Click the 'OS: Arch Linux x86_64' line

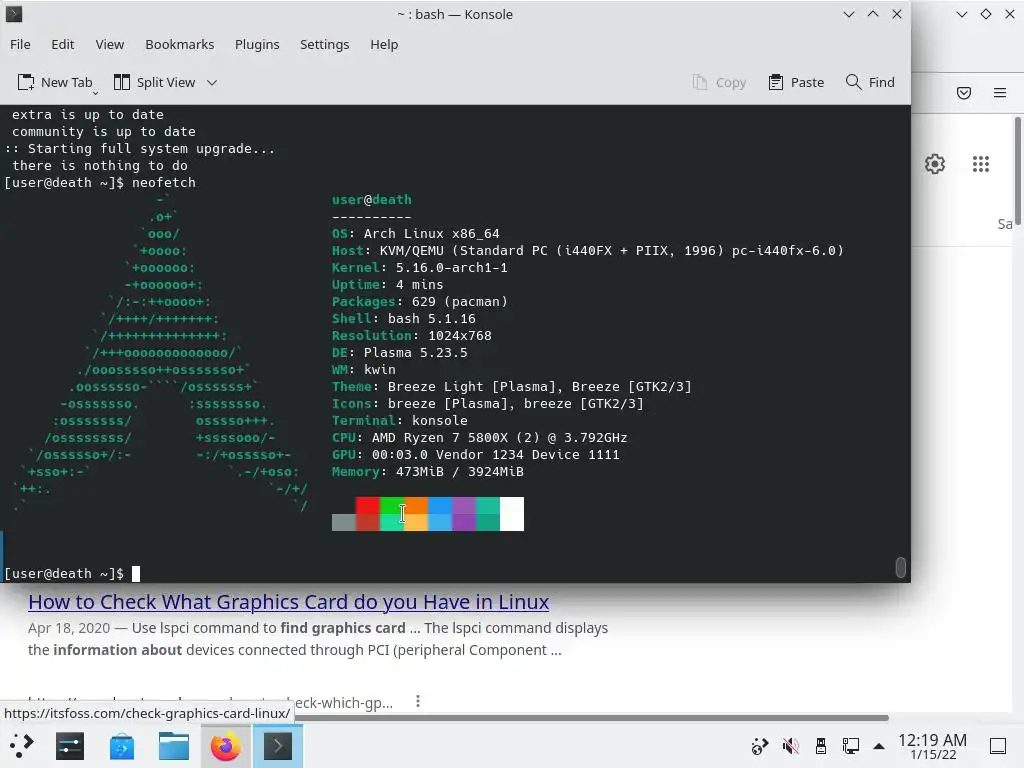click(415, 234)
